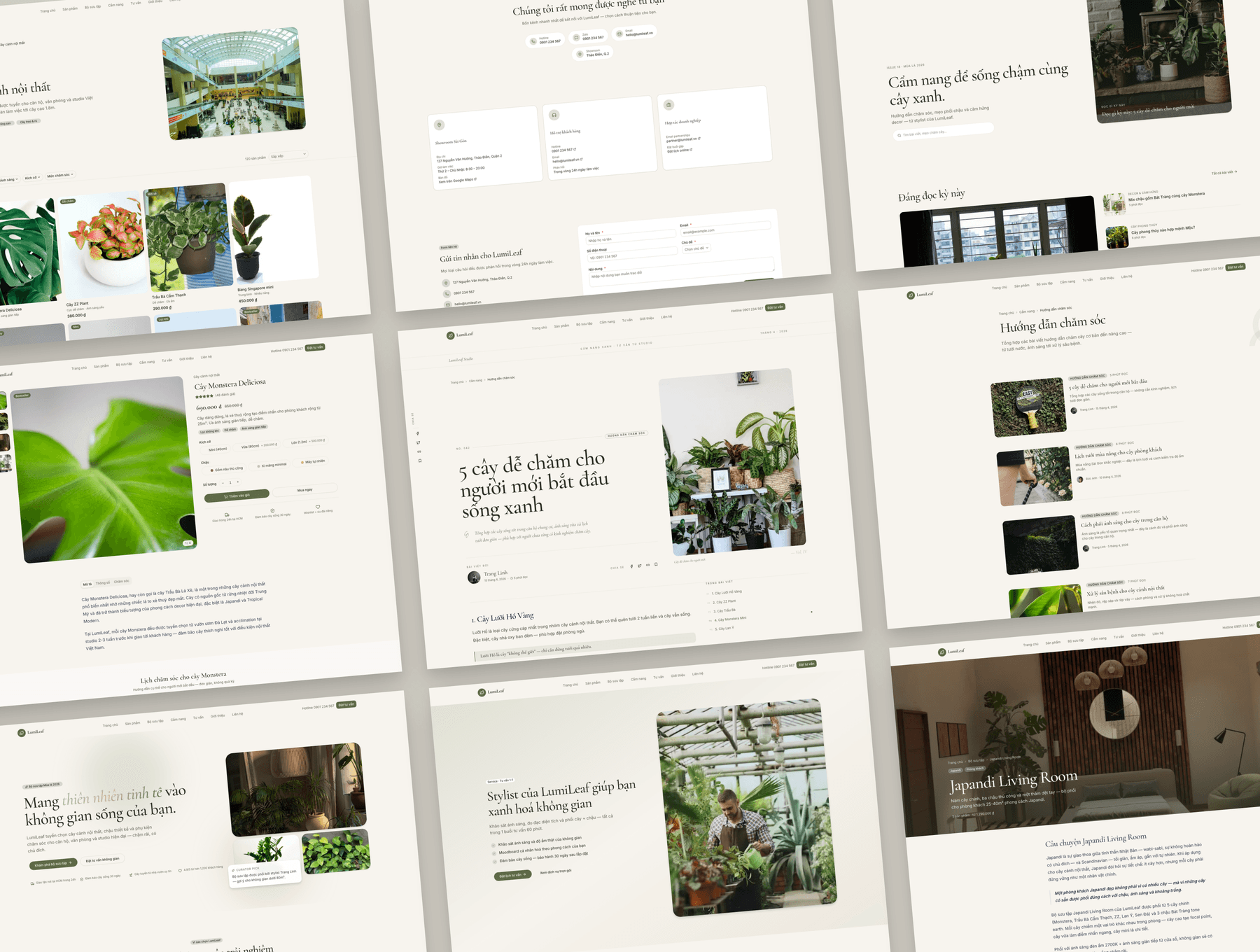Open Liên hệ in the homepage navigation bar

point(237,714)
